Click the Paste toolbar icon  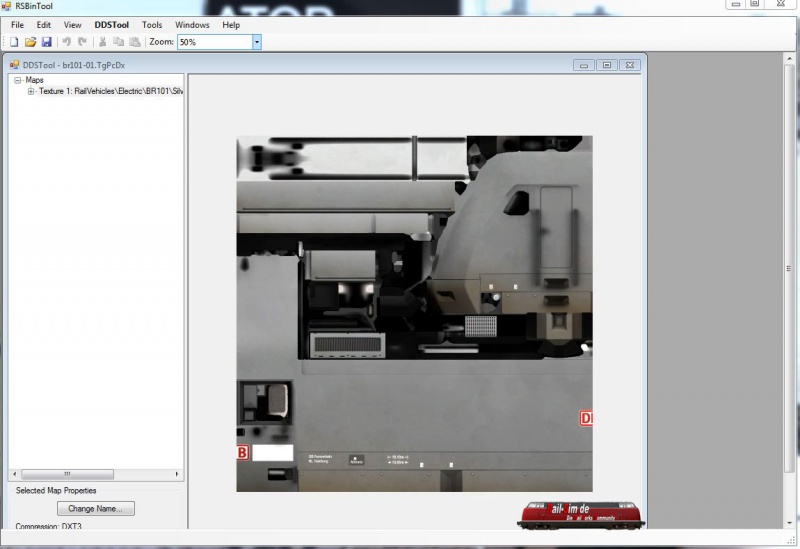134,42
